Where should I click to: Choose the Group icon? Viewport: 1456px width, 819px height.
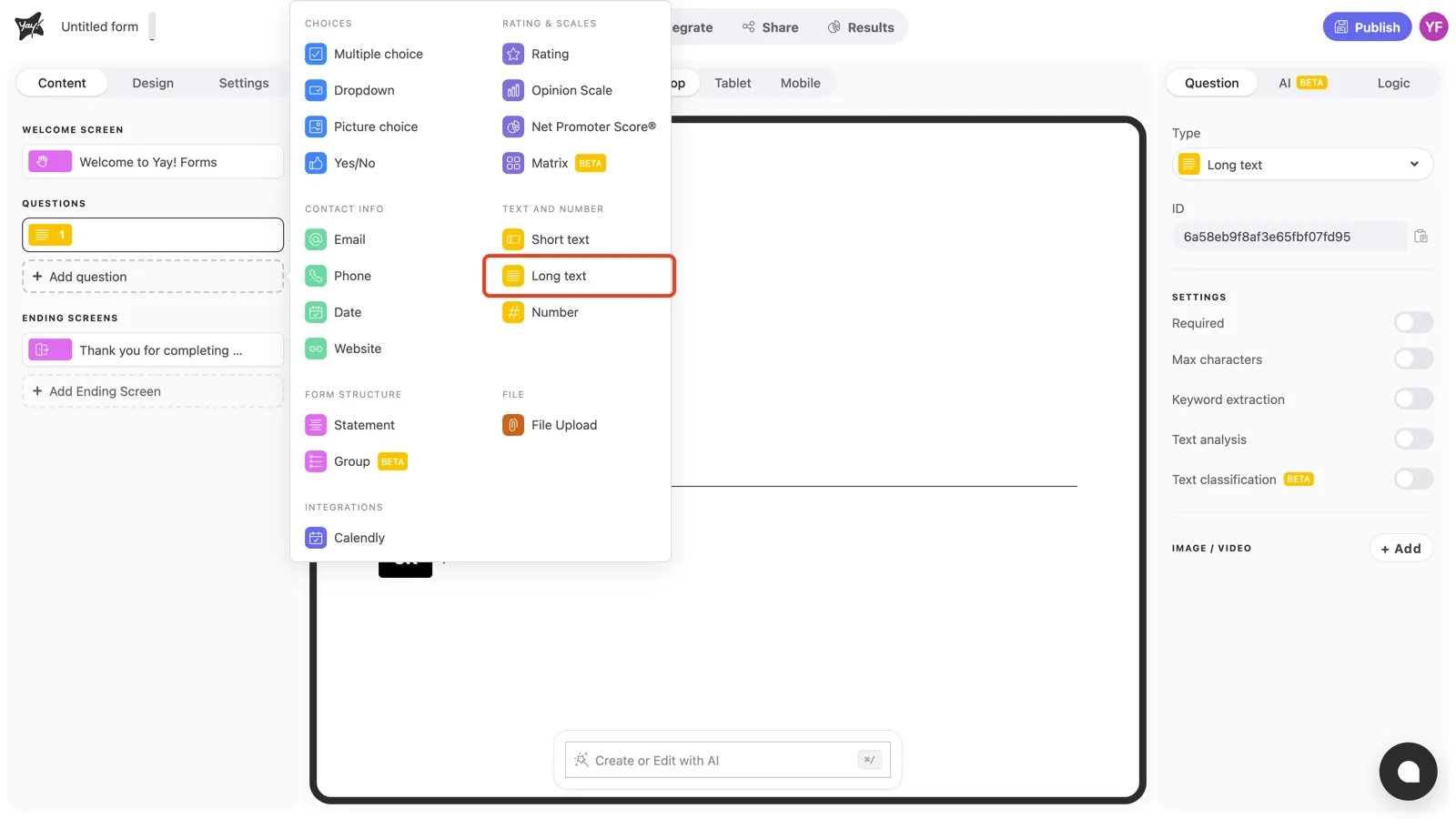tap(316, 461)
